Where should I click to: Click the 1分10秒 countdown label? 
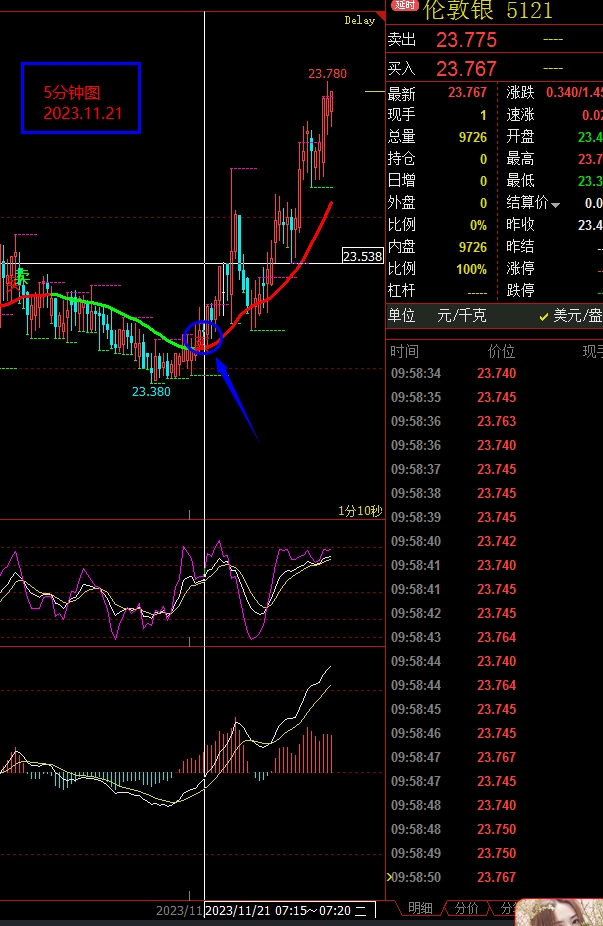pyautogui.click(x=360, y=511)
